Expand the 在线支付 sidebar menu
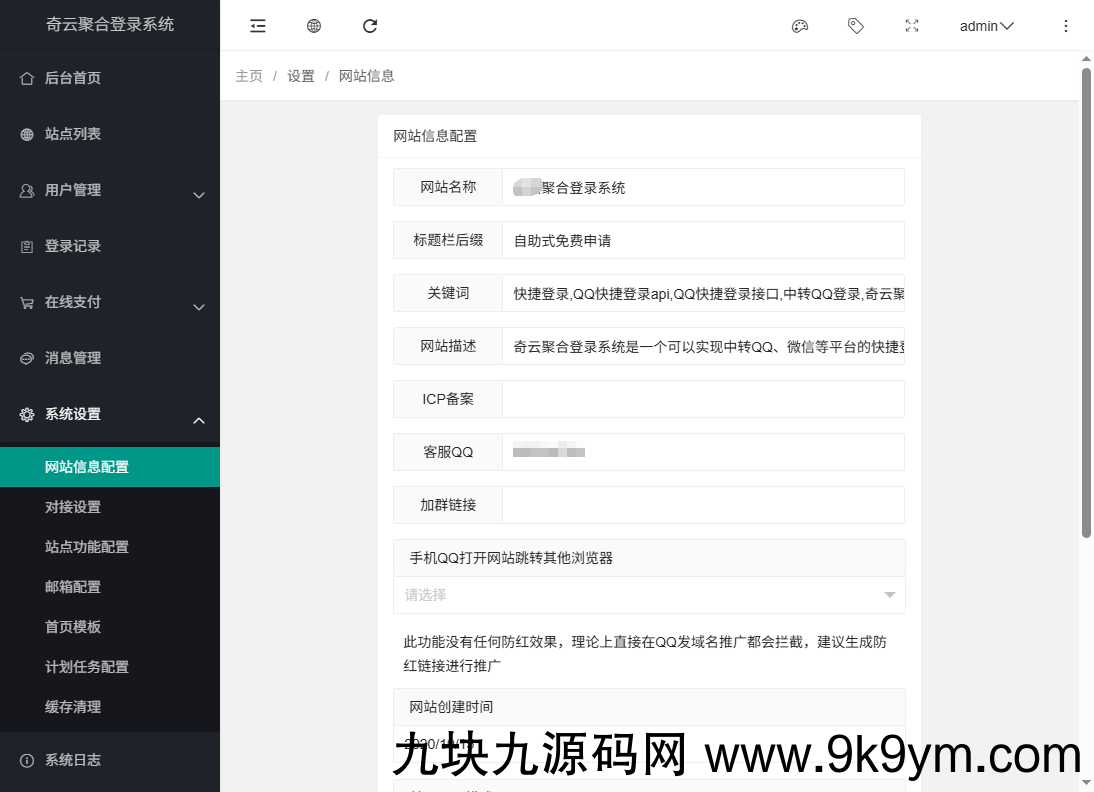 (110, 302)
